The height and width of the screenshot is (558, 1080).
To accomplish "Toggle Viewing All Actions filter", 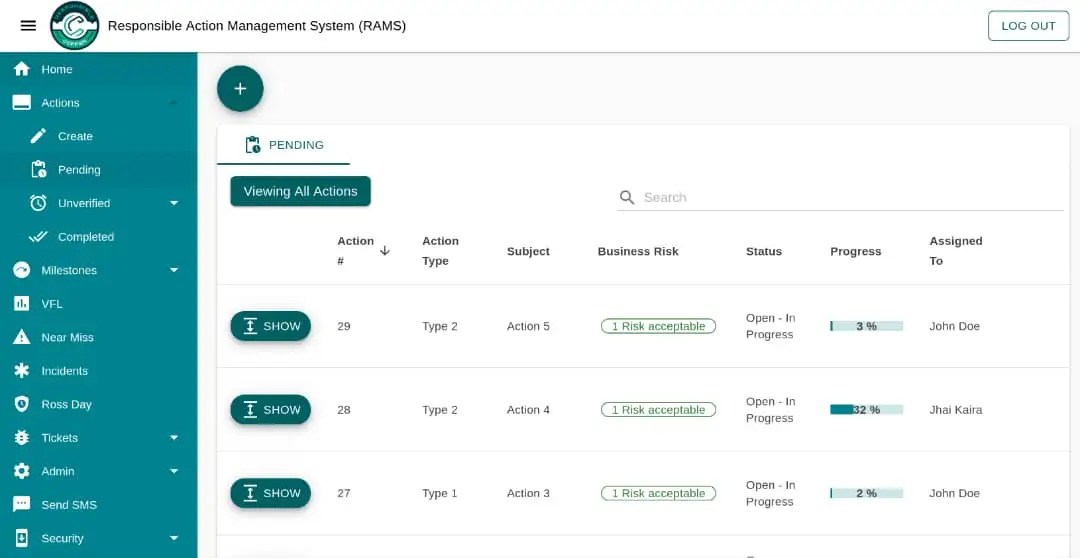I will pos(300,191).
